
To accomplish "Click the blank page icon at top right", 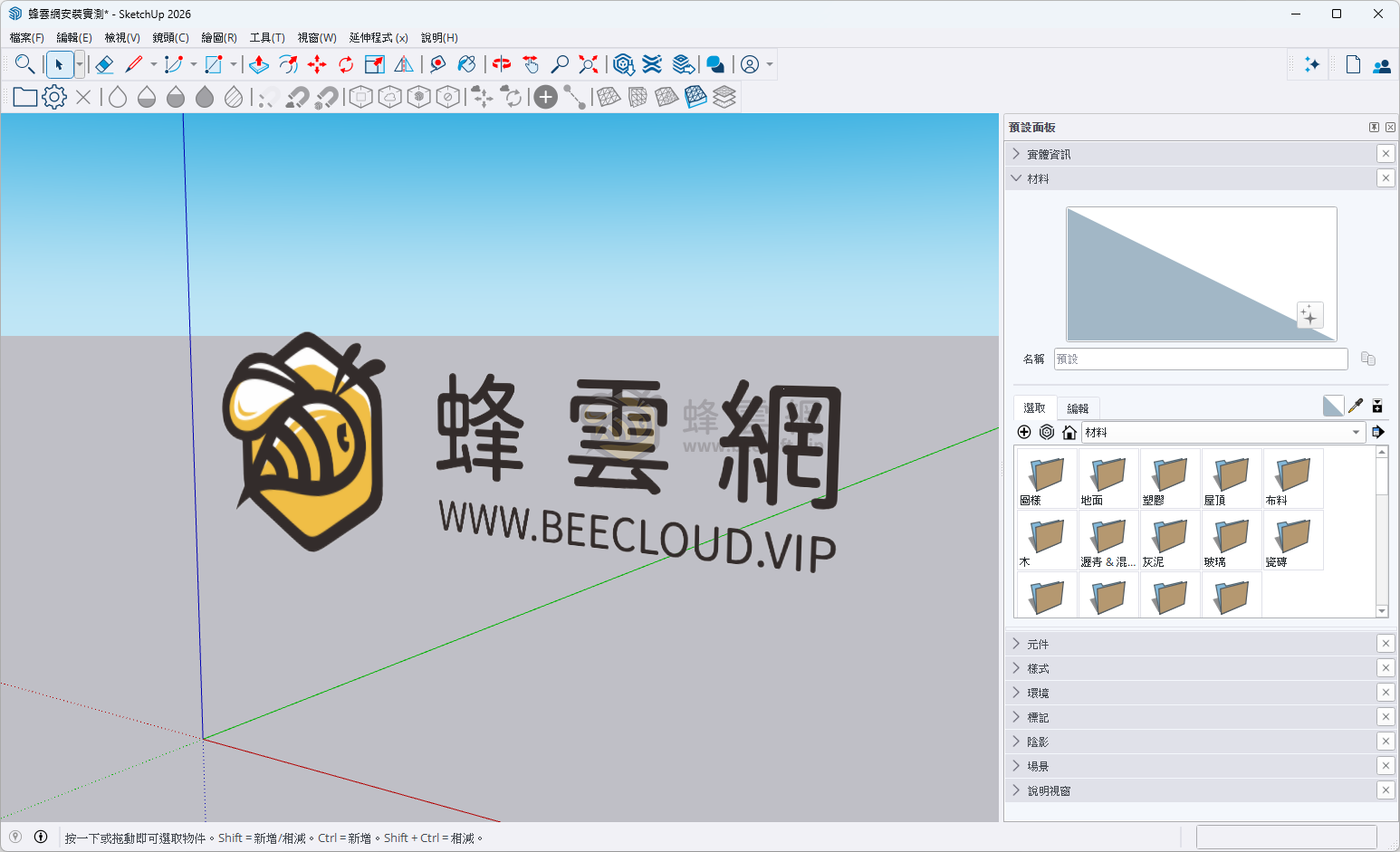I will (1353, 64).
